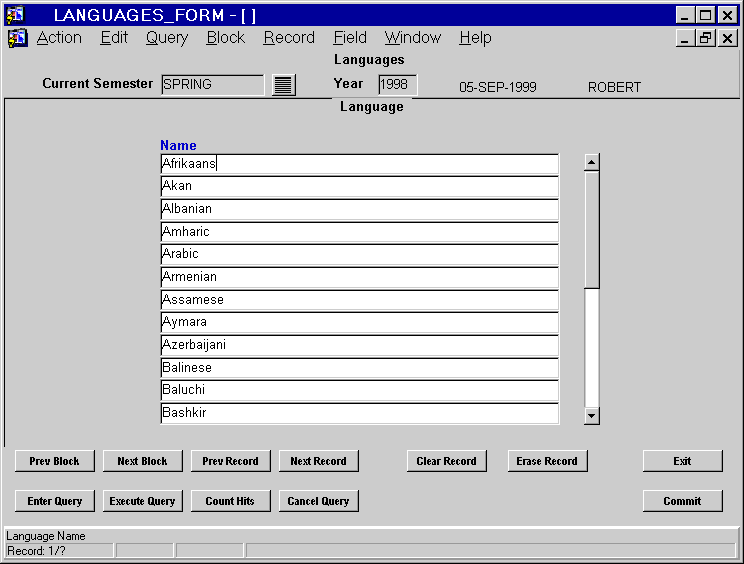Viewport: 744px width, 564px height.
Task: Select the Armenian name field
Action: coord(360,277)
